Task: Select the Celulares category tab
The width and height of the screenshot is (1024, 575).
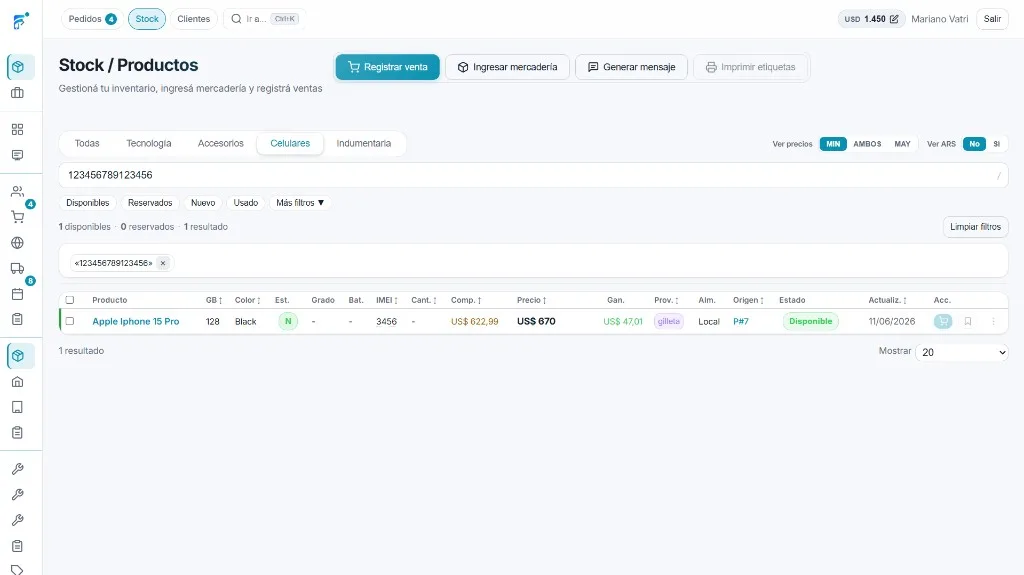Action: coord(290,143)
